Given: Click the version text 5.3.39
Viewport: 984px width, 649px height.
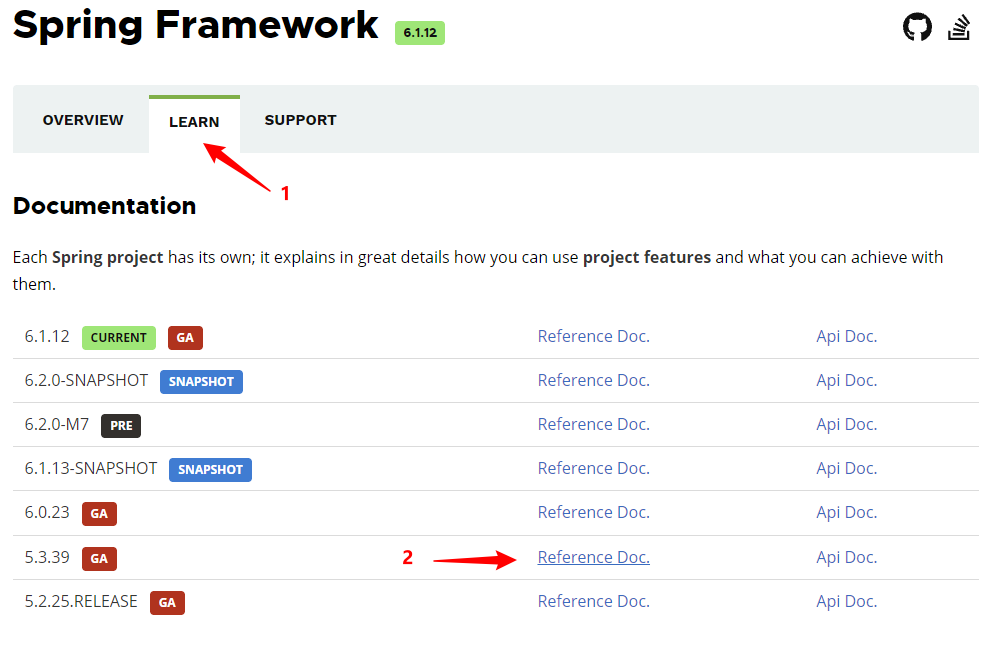Looking at the screenshot, I should click(x=47, y=557).
